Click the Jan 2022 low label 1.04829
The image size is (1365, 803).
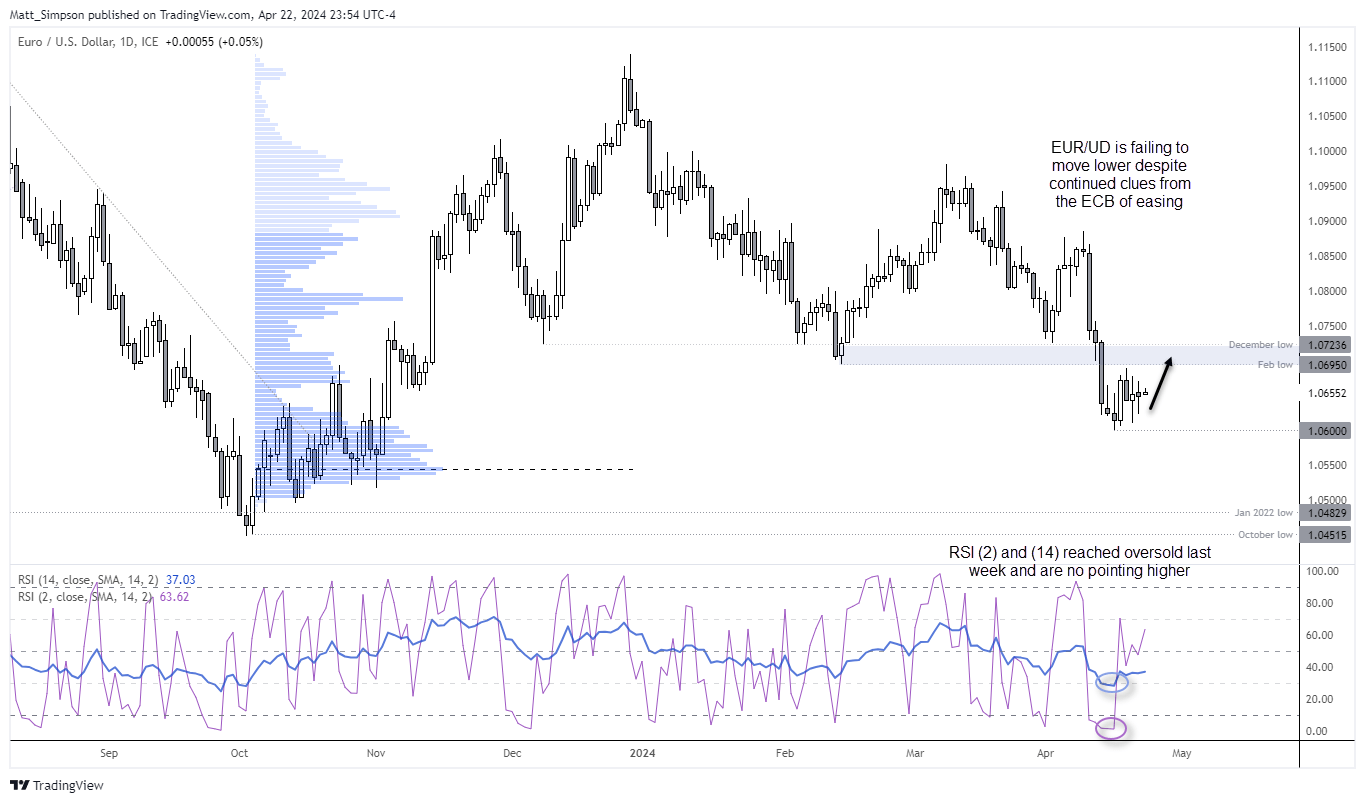point(1326,512)
